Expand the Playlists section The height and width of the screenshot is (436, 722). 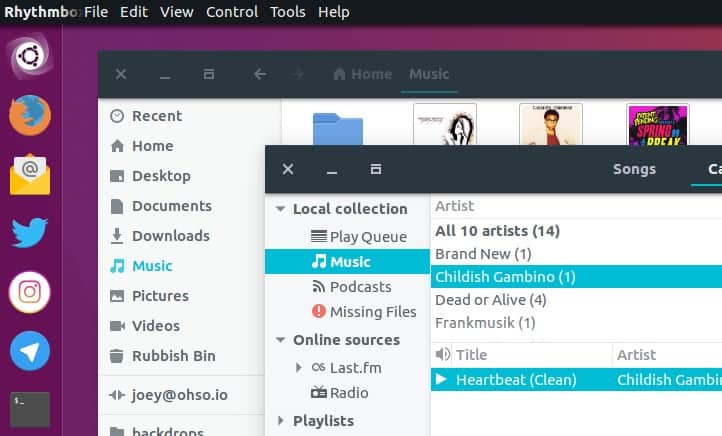pos(279,421)
